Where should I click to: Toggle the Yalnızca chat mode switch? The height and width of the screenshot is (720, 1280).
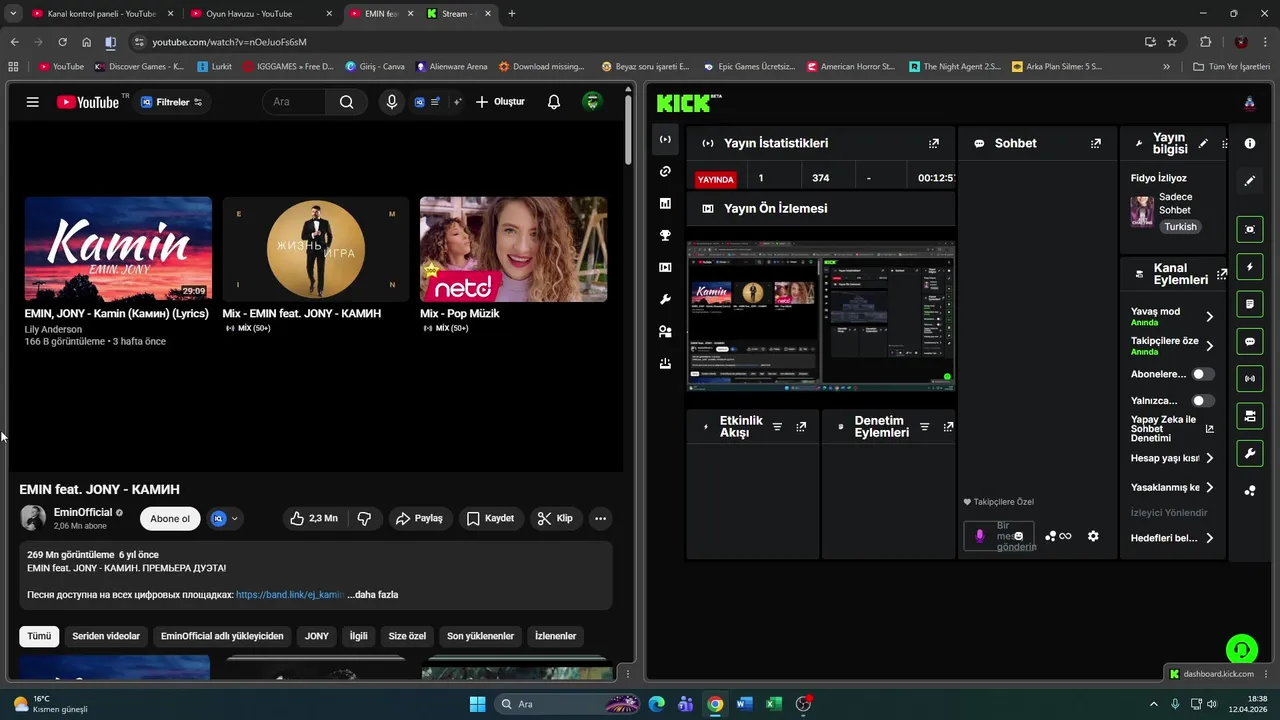[x=1203, y=401]
